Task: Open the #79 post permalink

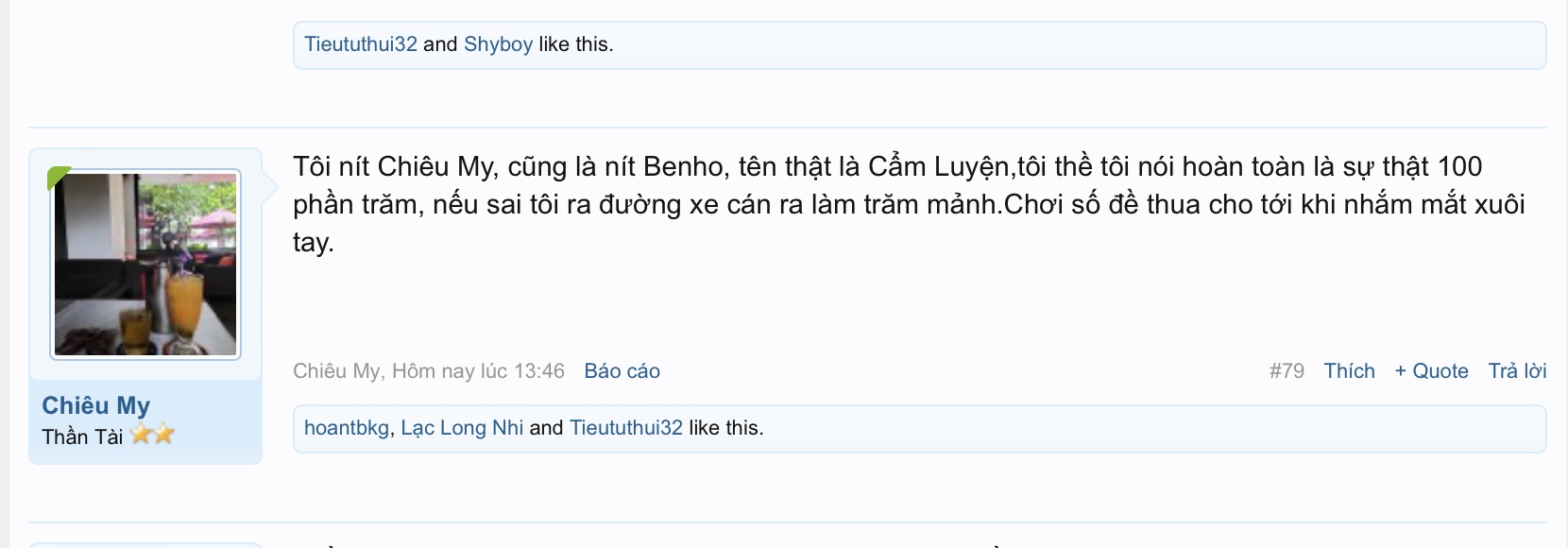Action: pos(1287,371)
